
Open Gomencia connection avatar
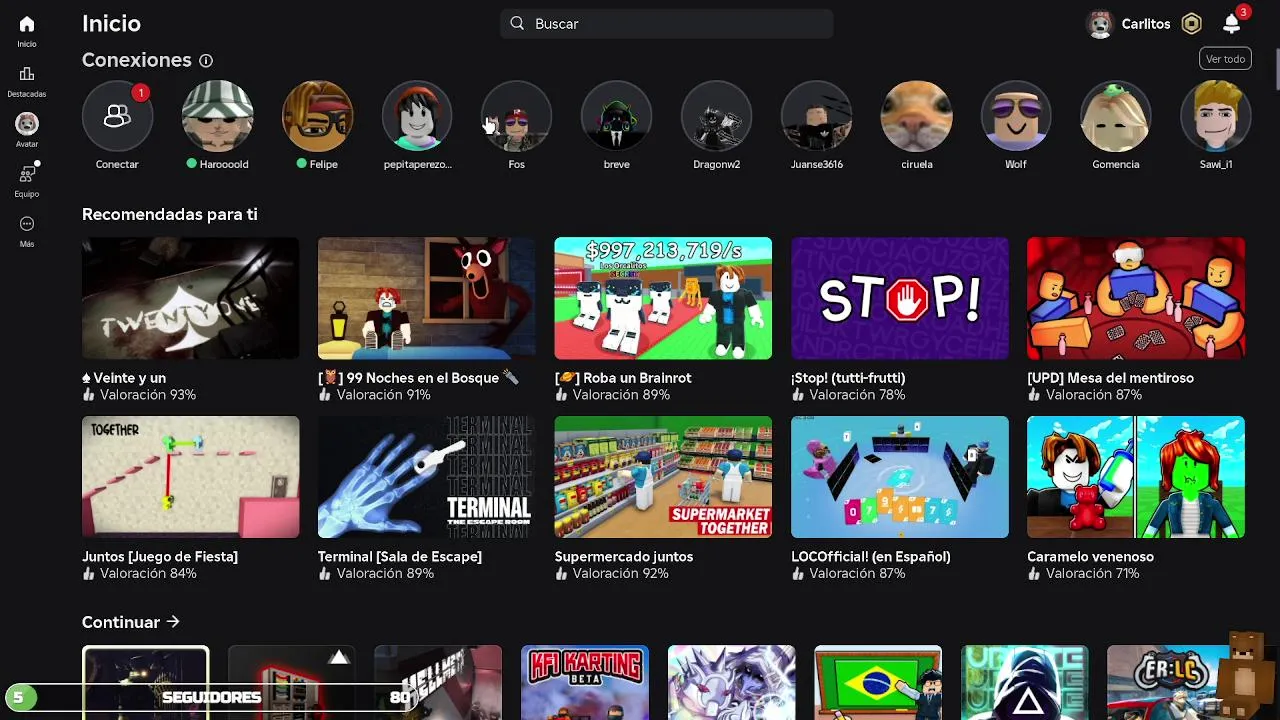coord(1116,116)
